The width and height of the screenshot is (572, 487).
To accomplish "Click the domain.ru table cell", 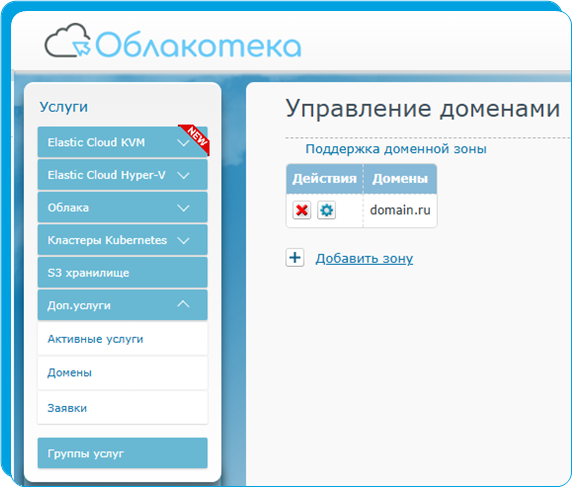I will (x=400, y=210).
